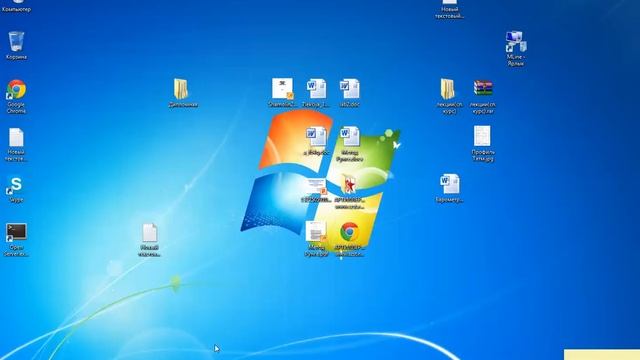Select the blank text file above Skype
This screenshot has width=640, height=360.
tap(16, 137)
